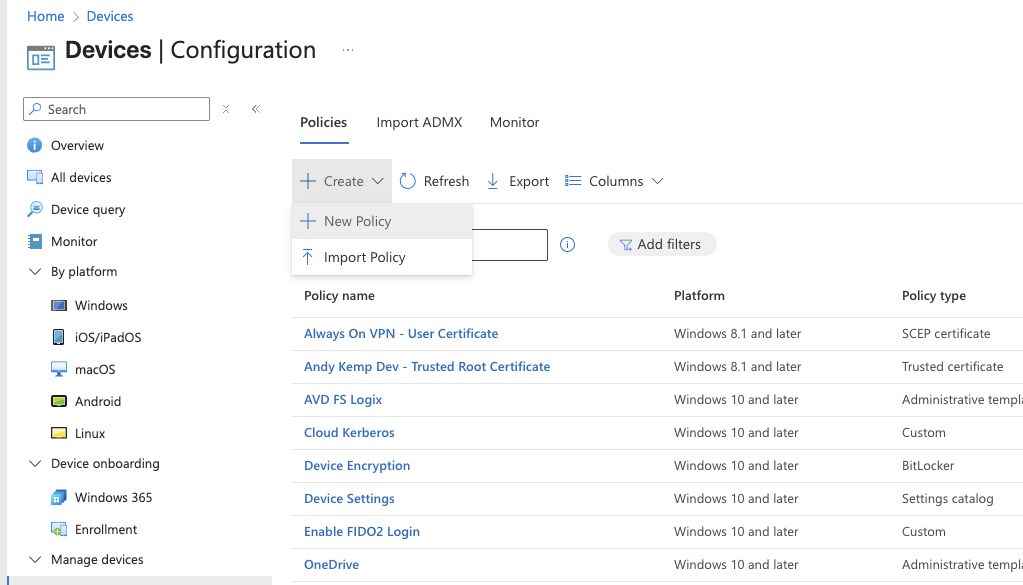Select the iOS/iPadOS platform icon
This screenshot has height=585, width=1023.
point(59,337)
